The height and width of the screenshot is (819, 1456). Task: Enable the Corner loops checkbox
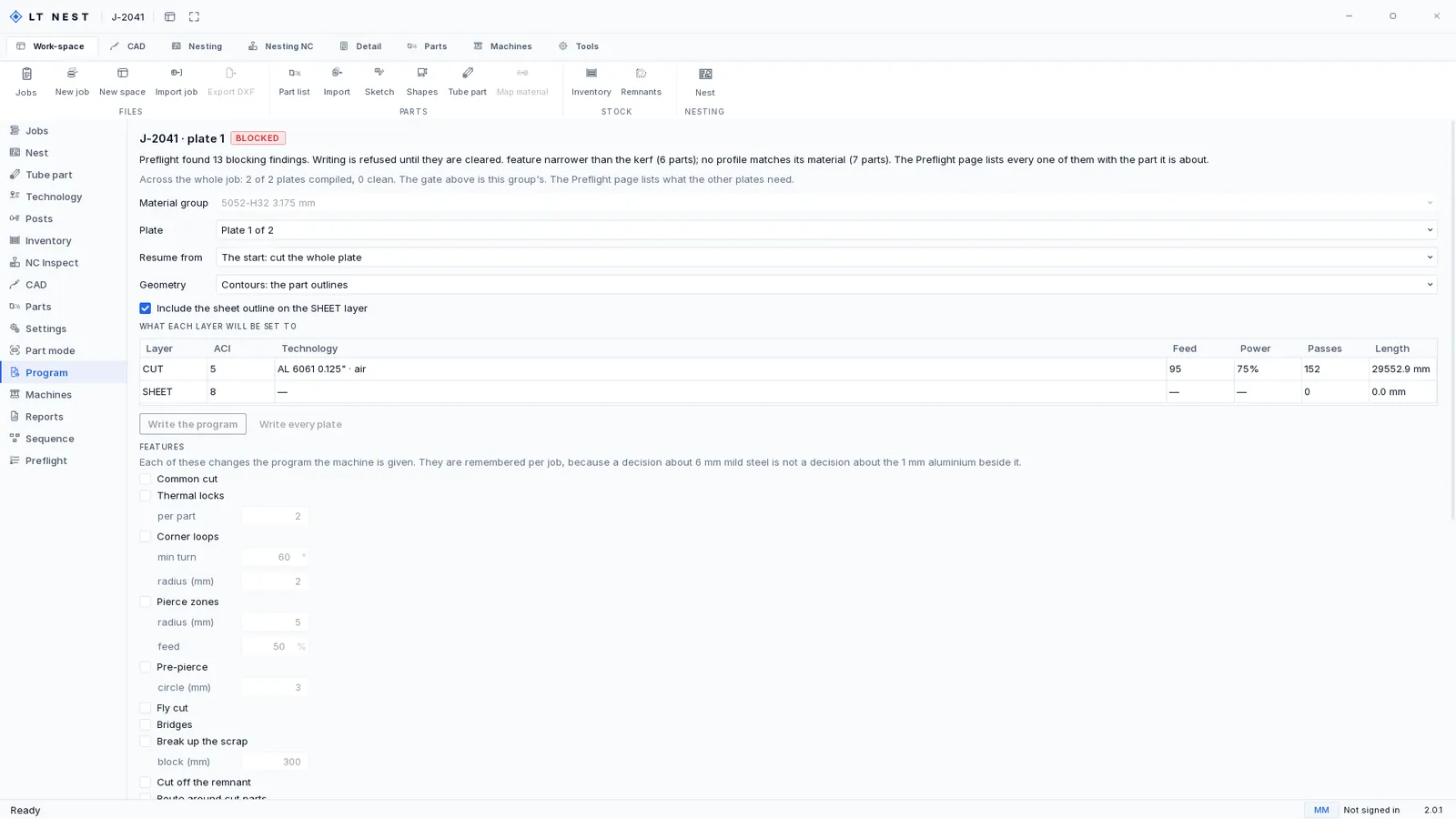[x=146, y=537]
